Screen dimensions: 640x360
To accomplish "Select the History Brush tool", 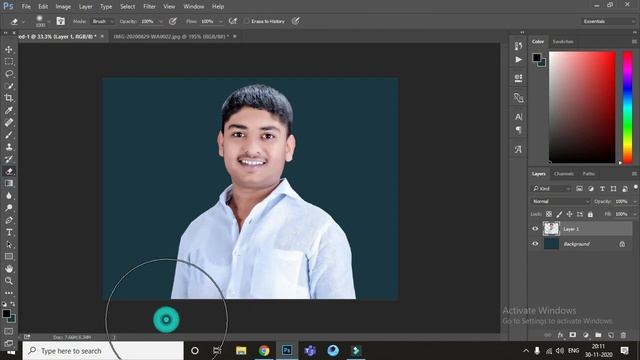I will point(9,159).
